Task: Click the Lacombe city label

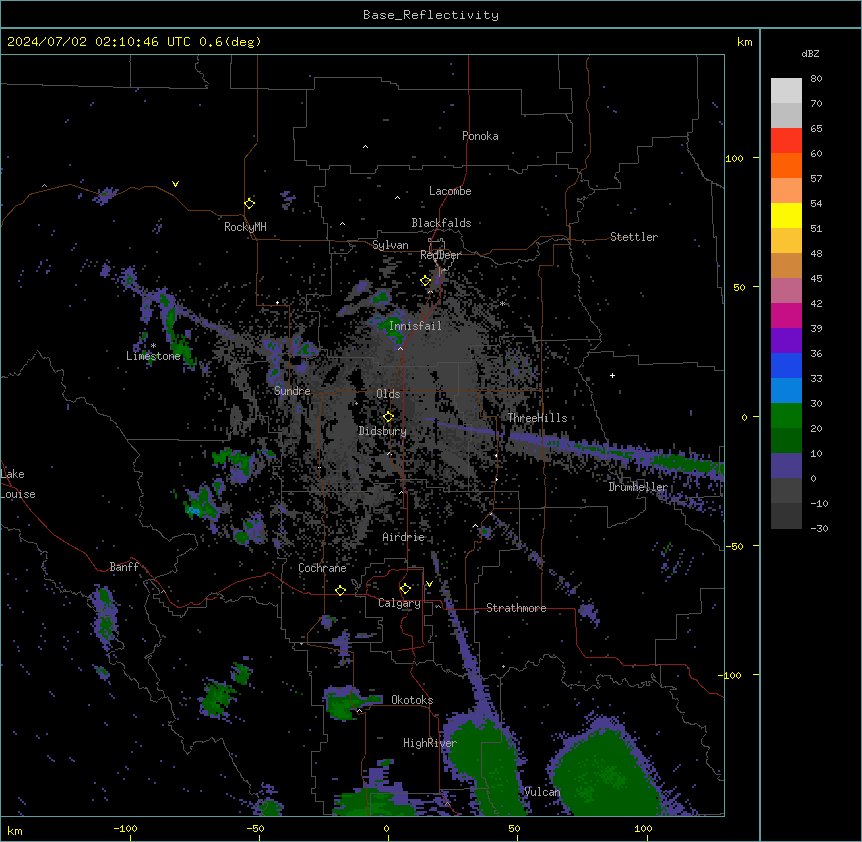Action: click(450, 191)
